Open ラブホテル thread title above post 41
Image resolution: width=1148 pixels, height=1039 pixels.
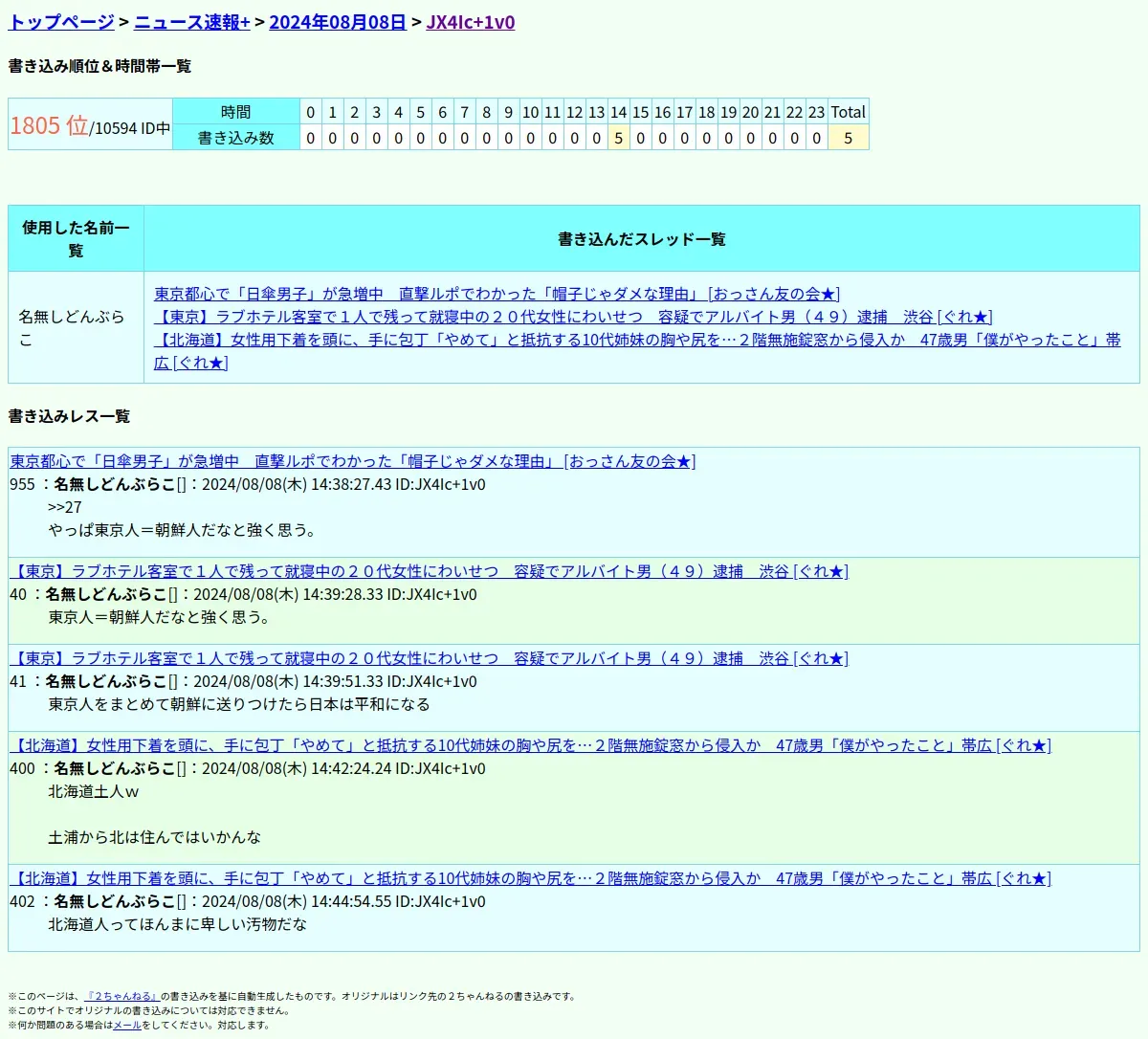[429, 658]
